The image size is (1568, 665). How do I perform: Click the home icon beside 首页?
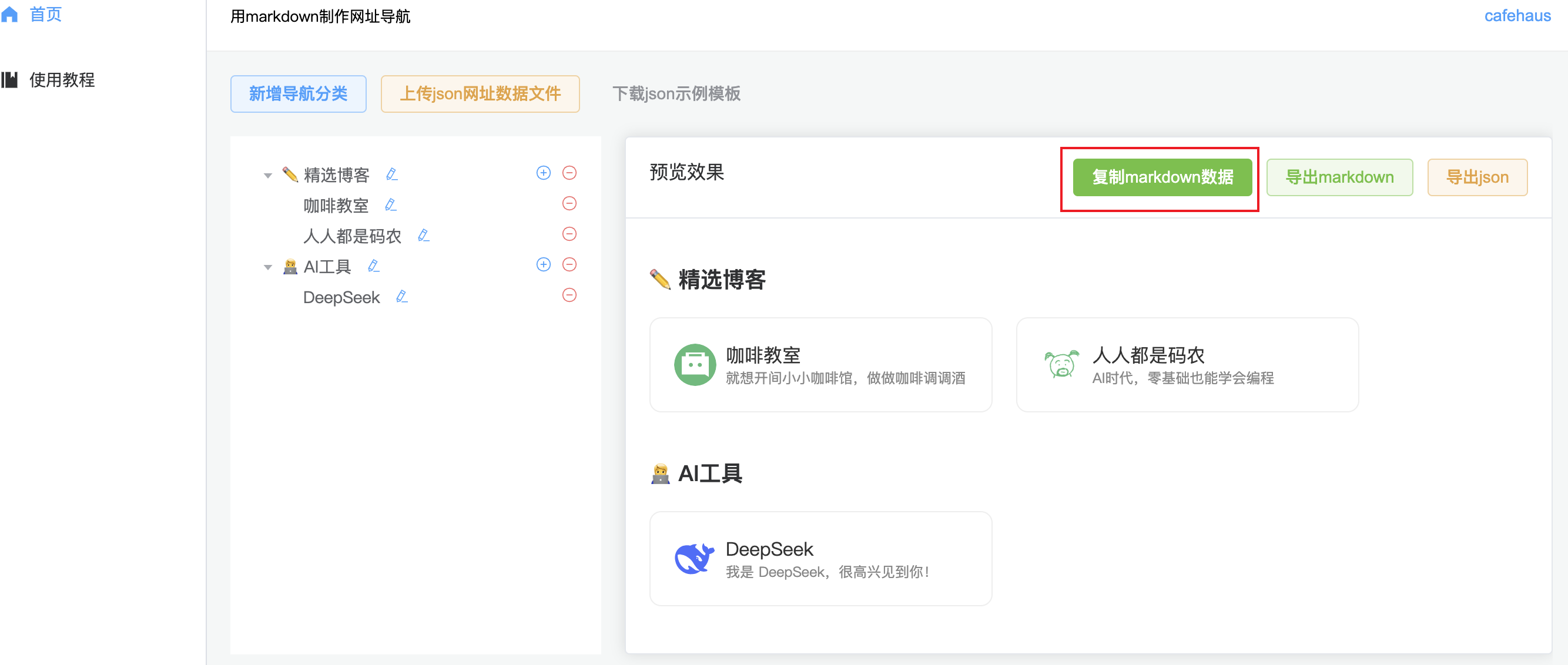[x=9, y=14]
